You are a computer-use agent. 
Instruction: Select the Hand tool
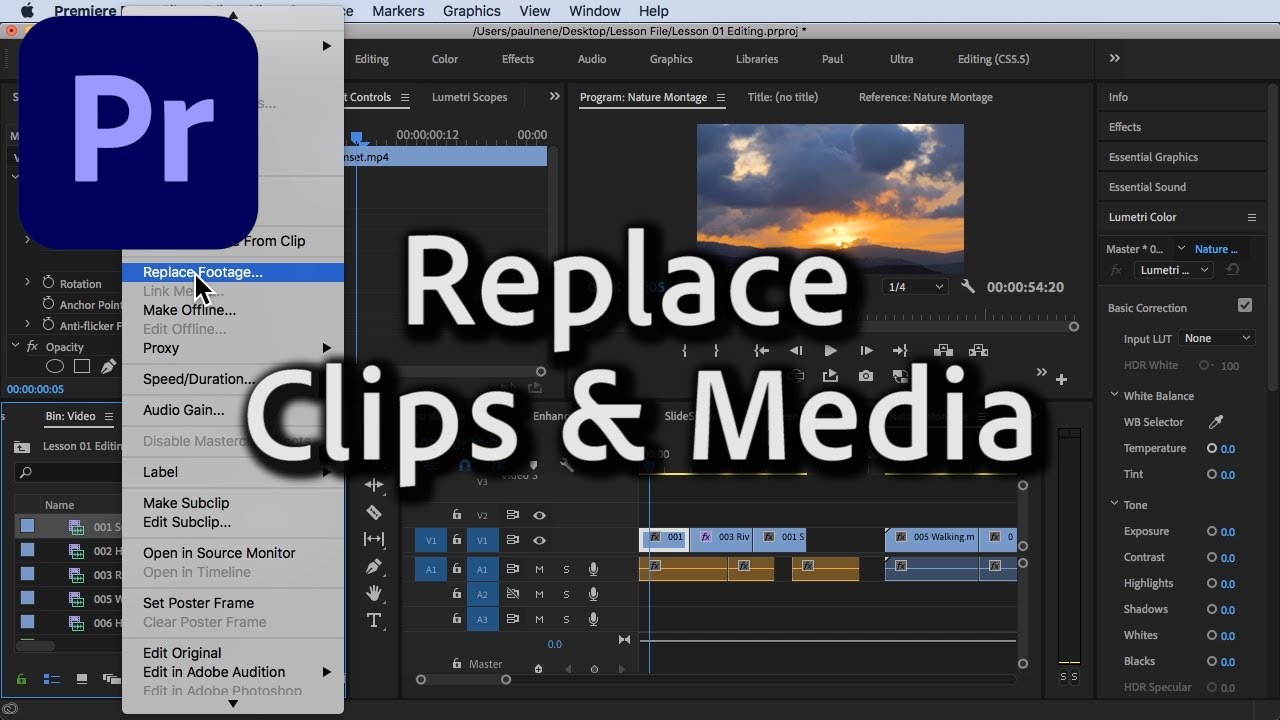(x=374, y=593)
